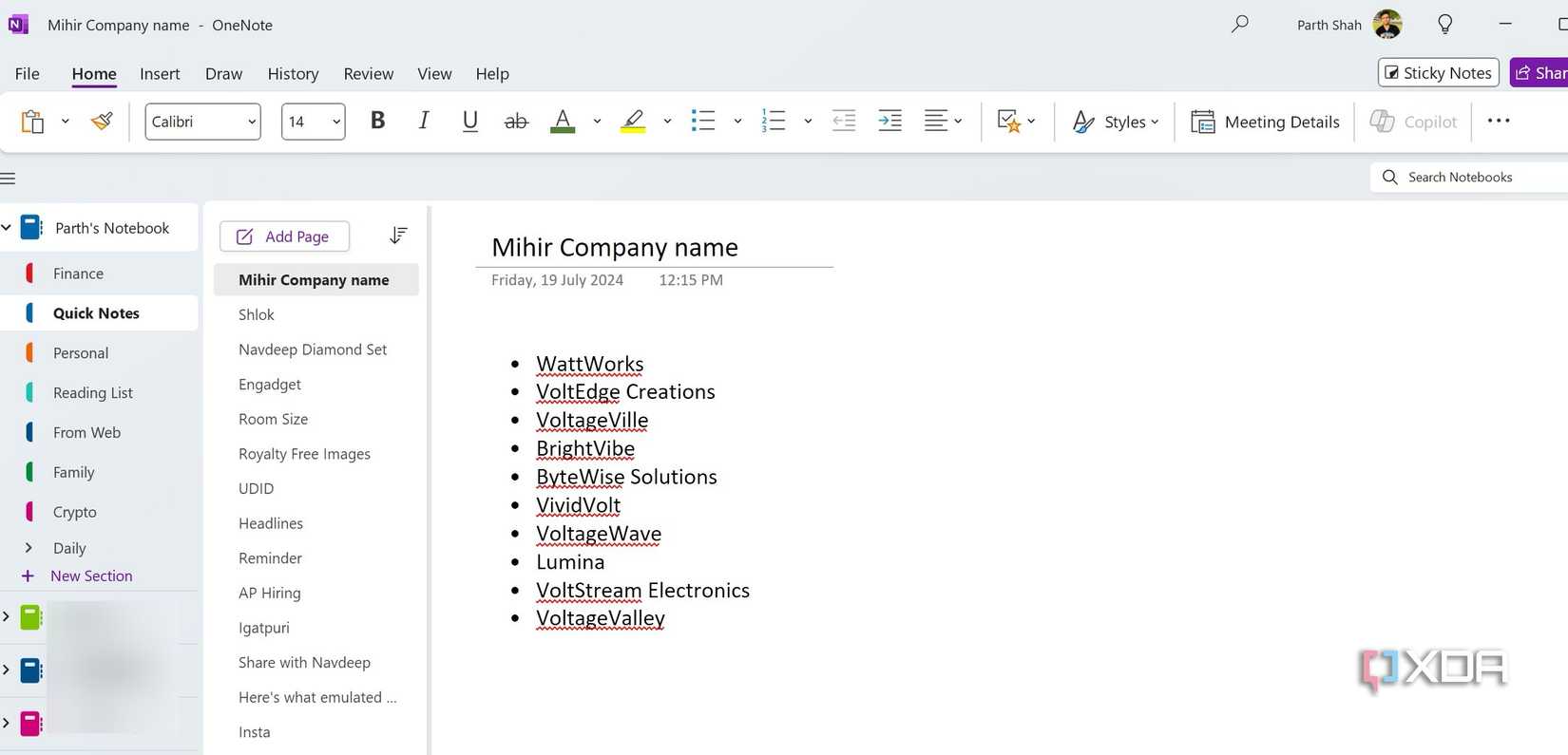
Task: Click the Format Painter icon
Action: pos(102,122)
